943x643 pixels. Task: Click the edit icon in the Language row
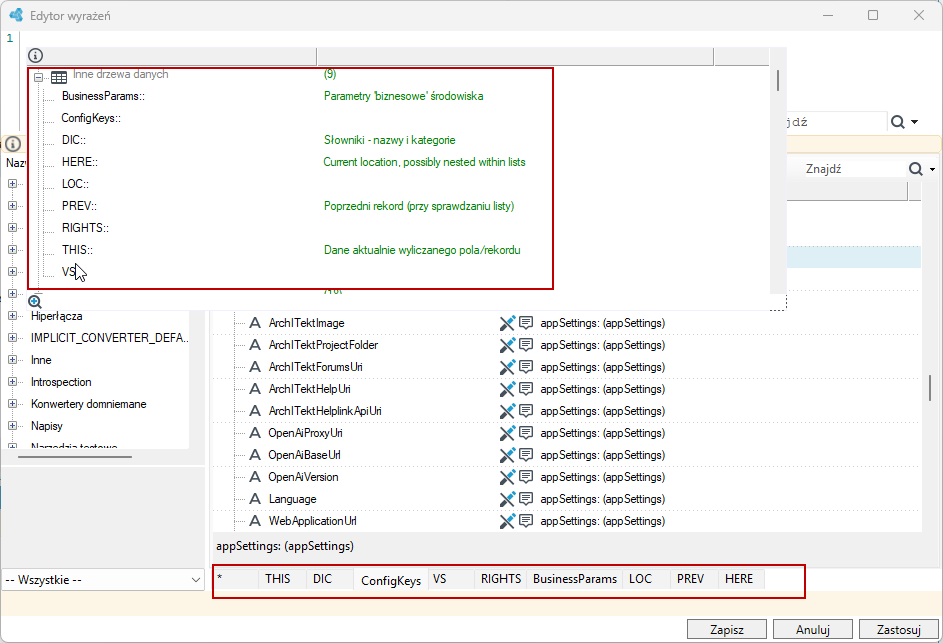point(508,499)
